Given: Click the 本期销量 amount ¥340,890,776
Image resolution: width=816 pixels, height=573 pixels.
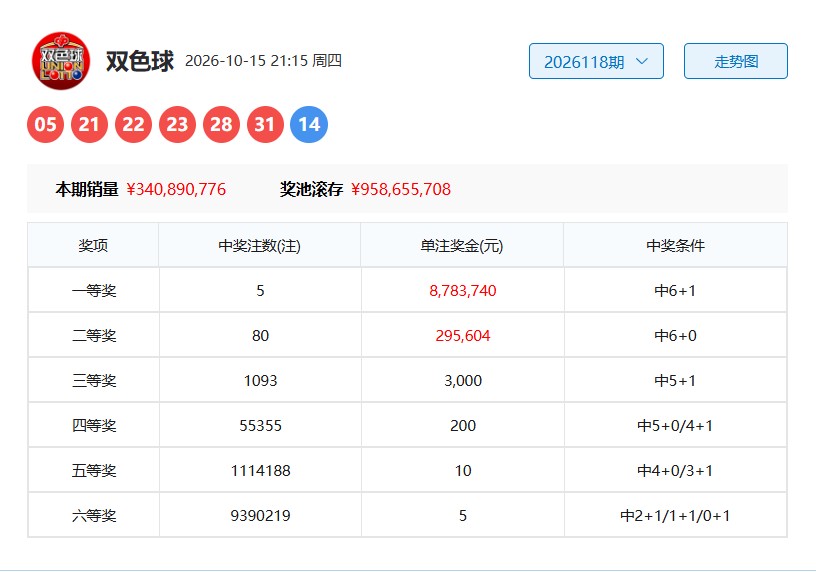Looking at the screenshot, I should tap(176, 189).
